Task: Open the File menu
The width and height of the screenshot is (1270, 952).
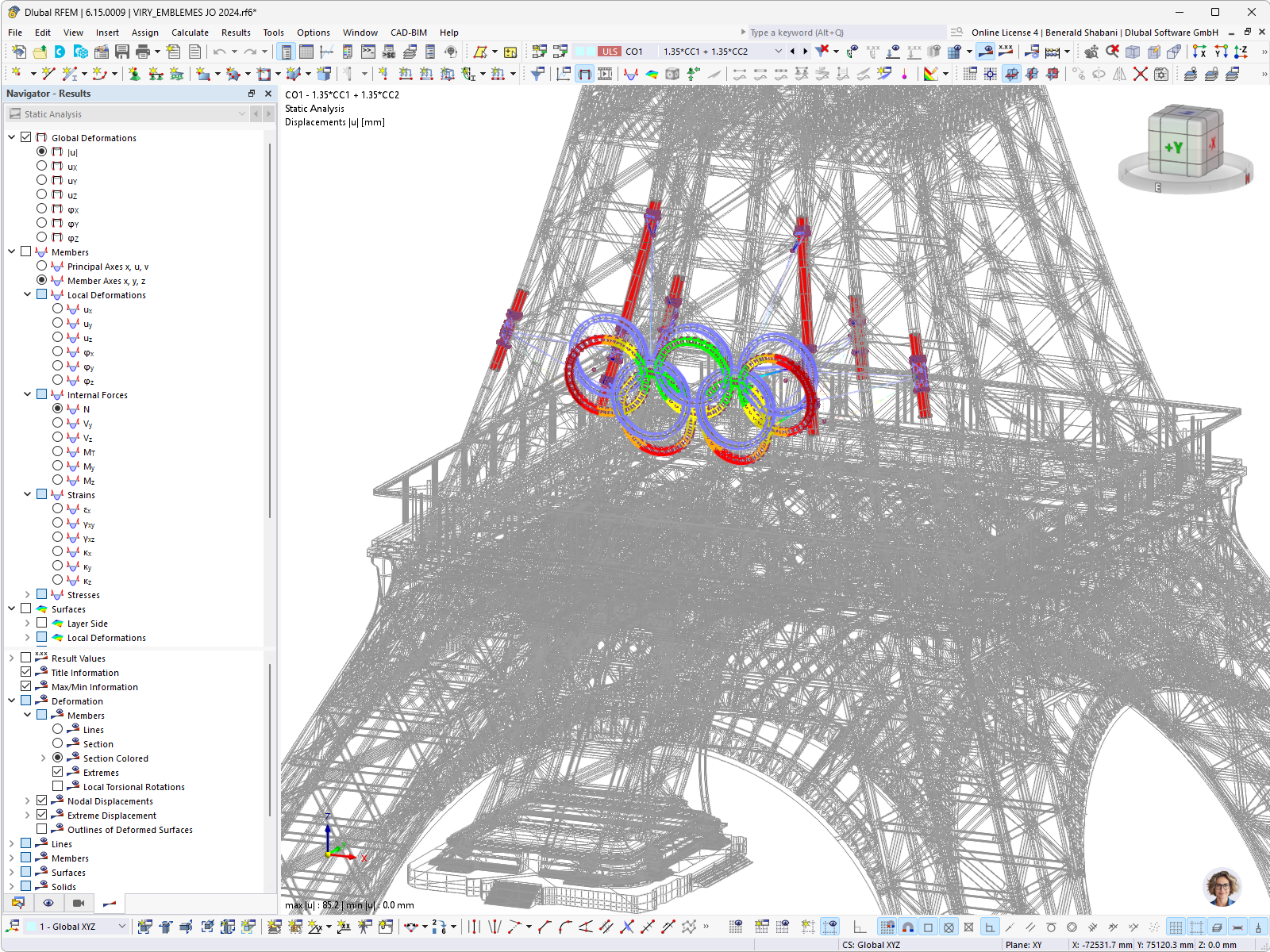Action: tap(15, 33)
